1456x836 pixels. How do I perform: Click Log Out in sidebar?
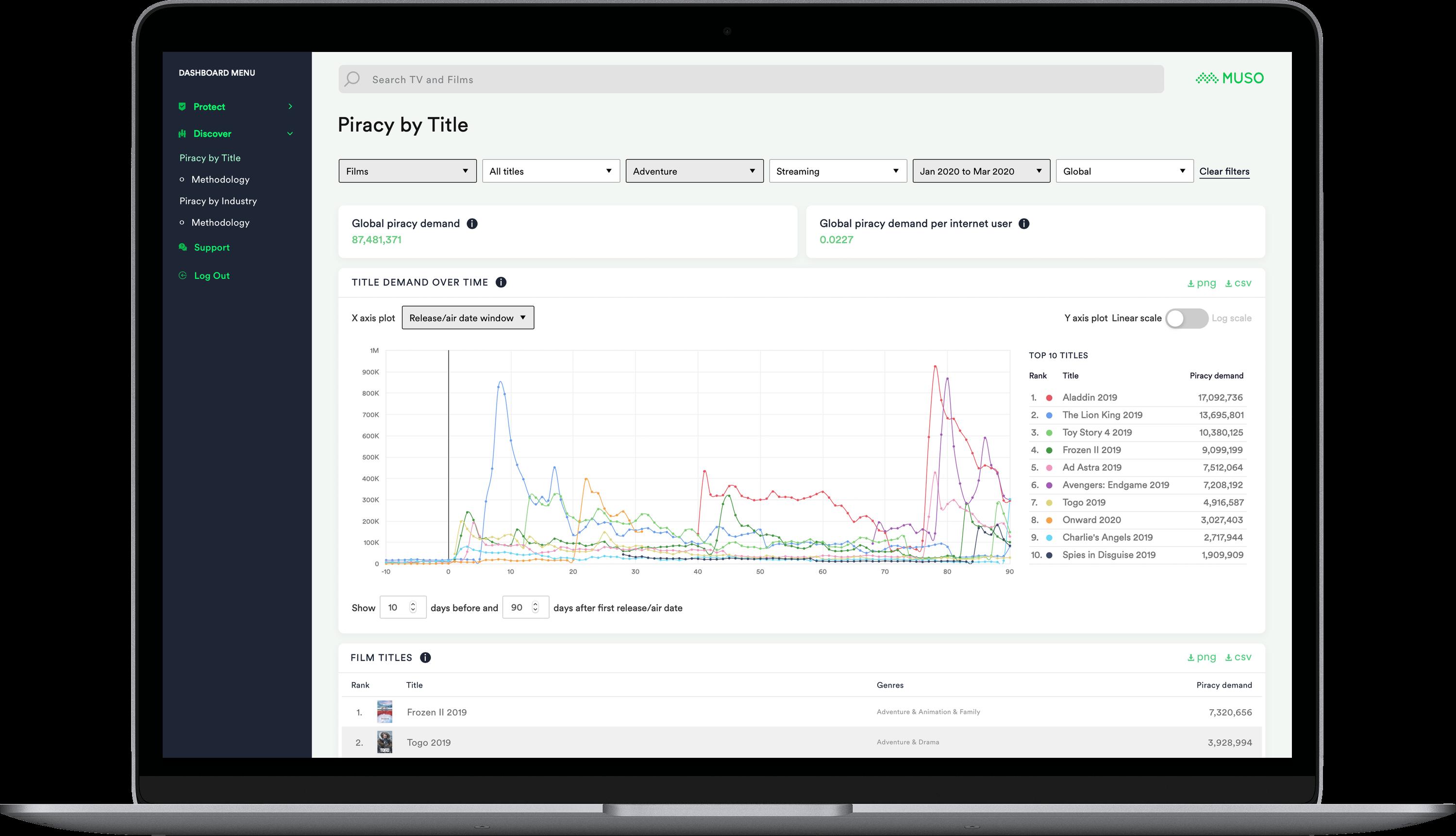(211, 275)
